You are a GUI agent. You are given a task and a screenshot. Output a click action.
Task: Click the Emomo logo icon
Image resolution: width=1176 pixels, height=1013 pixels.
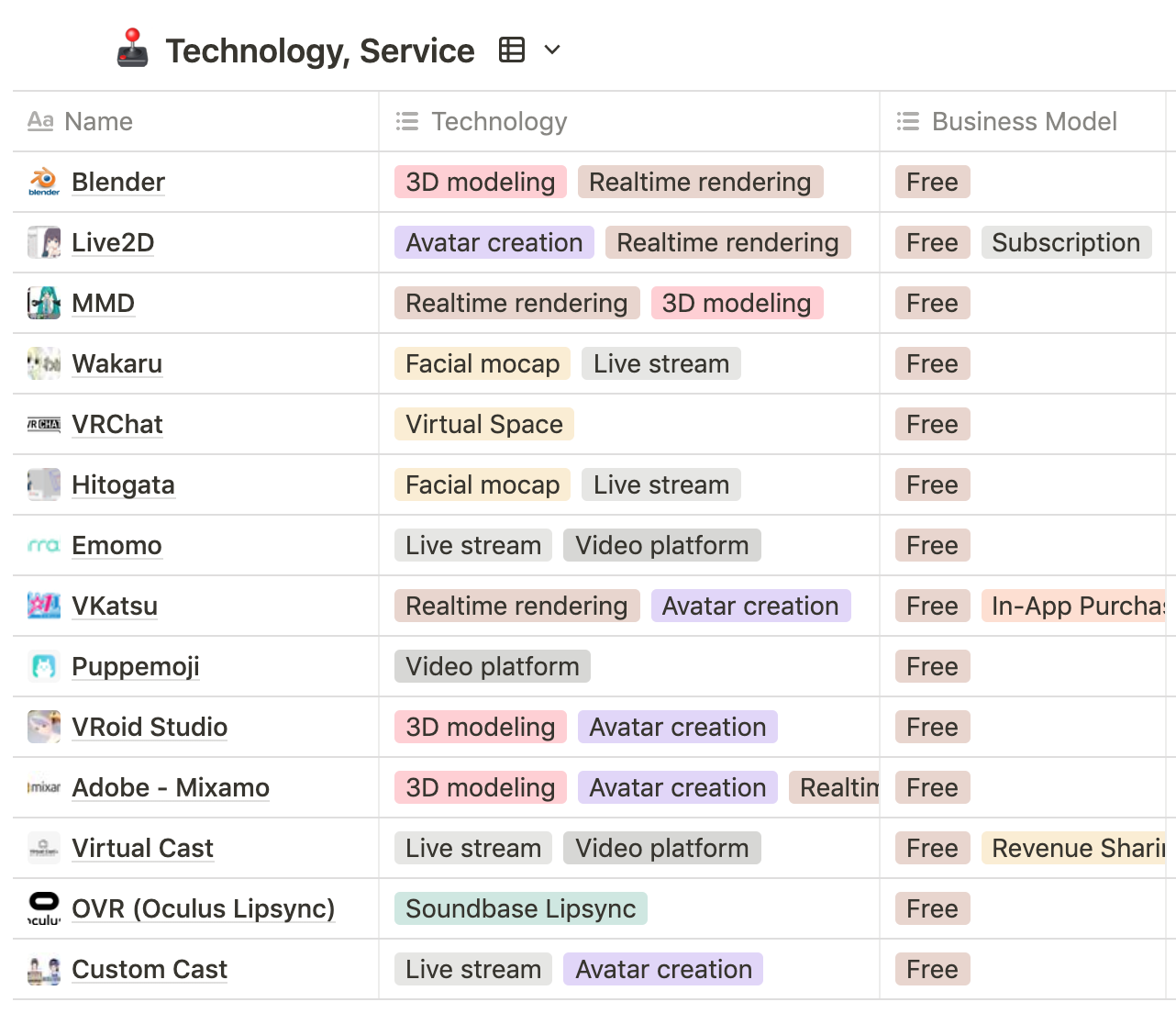click(44, 545)
